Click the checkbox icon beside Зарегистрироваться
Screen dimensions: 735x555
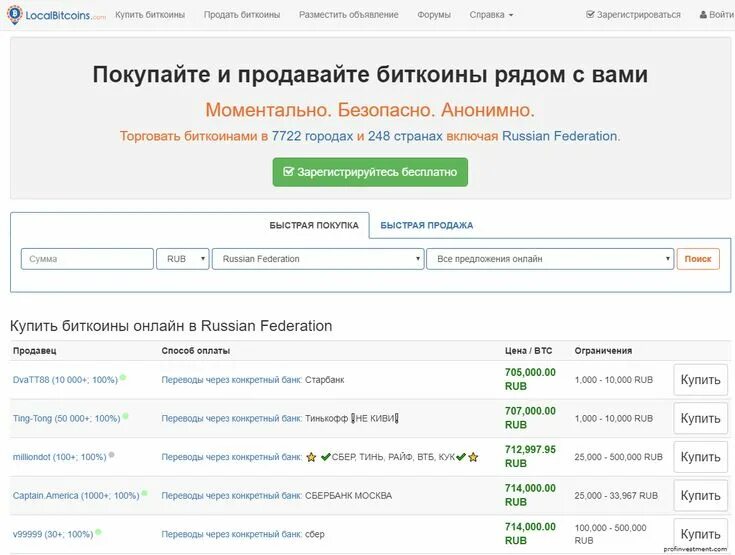(x=590, y=15)
